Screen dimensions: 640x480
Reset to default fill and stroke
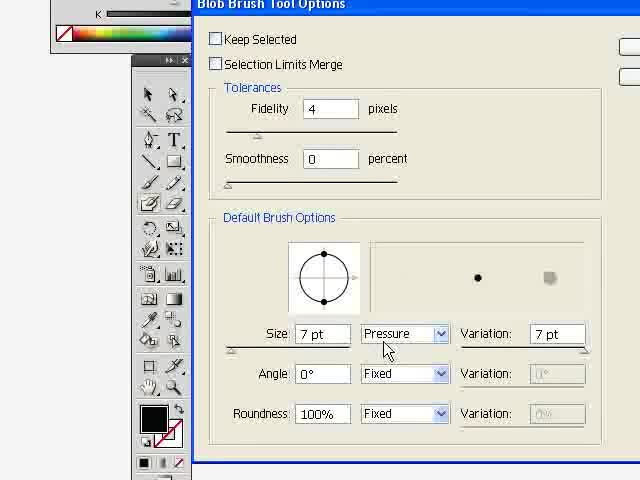(146, 442)
